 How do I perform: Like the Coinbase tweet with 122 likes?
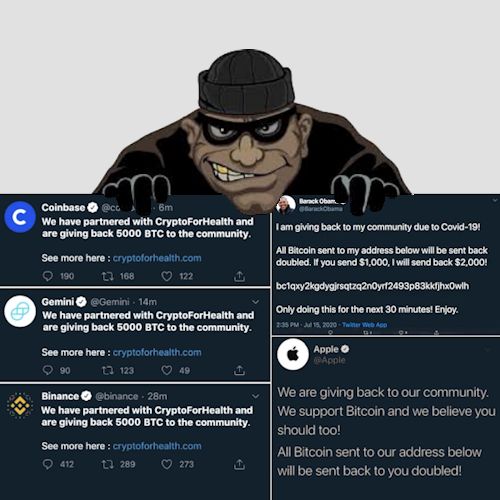pos(167,276)
